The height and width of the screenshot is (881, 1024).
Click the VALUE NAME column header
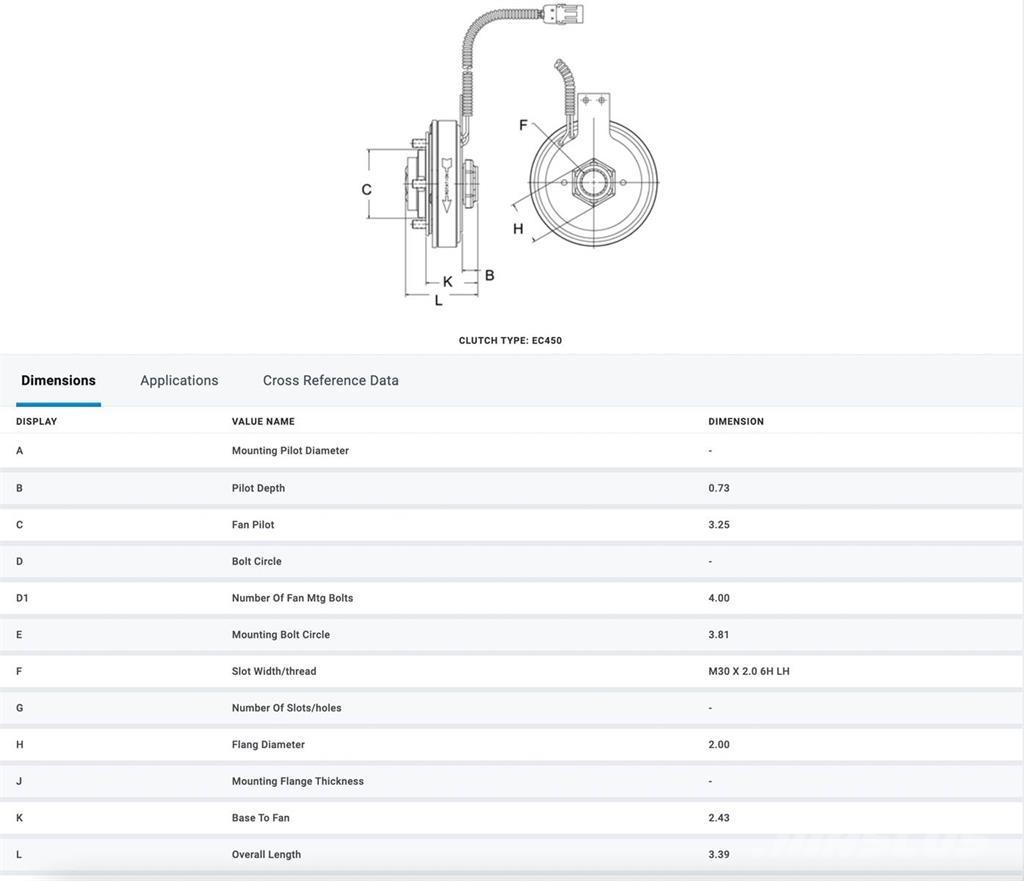tap(263, 422)
